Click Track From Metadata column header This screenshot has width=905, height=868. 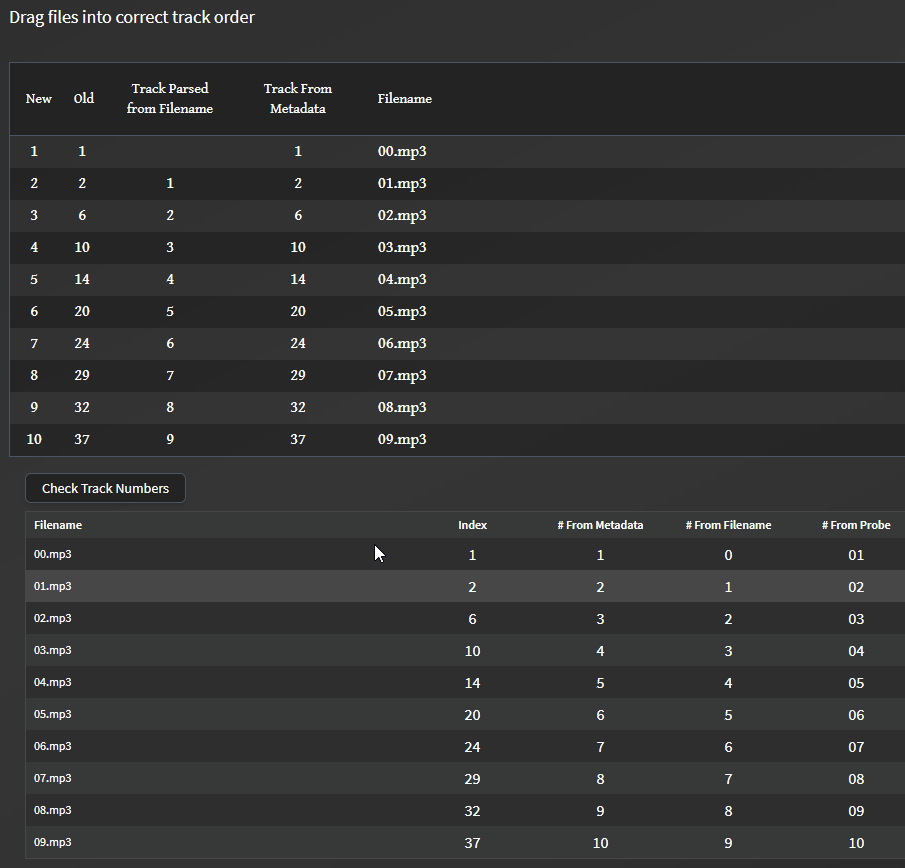pos(298,99)
